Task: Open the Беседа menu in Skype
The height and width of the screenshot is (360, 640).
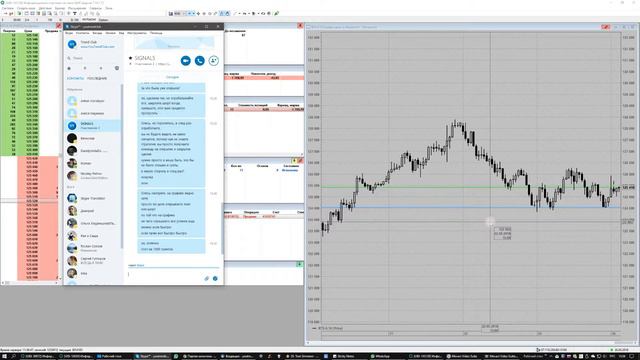Action: [x=97, y=33]
